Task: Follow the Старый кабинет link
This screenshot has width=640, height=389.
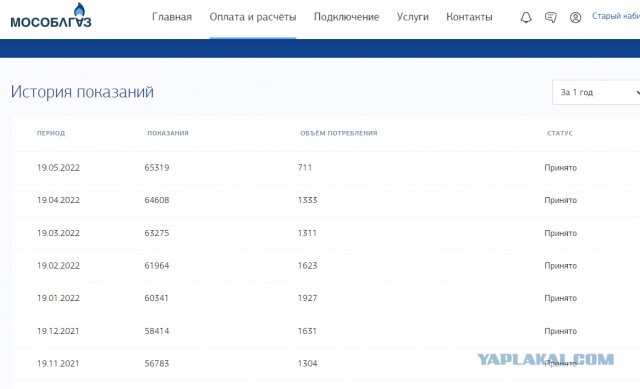Action: pos(616,16)
